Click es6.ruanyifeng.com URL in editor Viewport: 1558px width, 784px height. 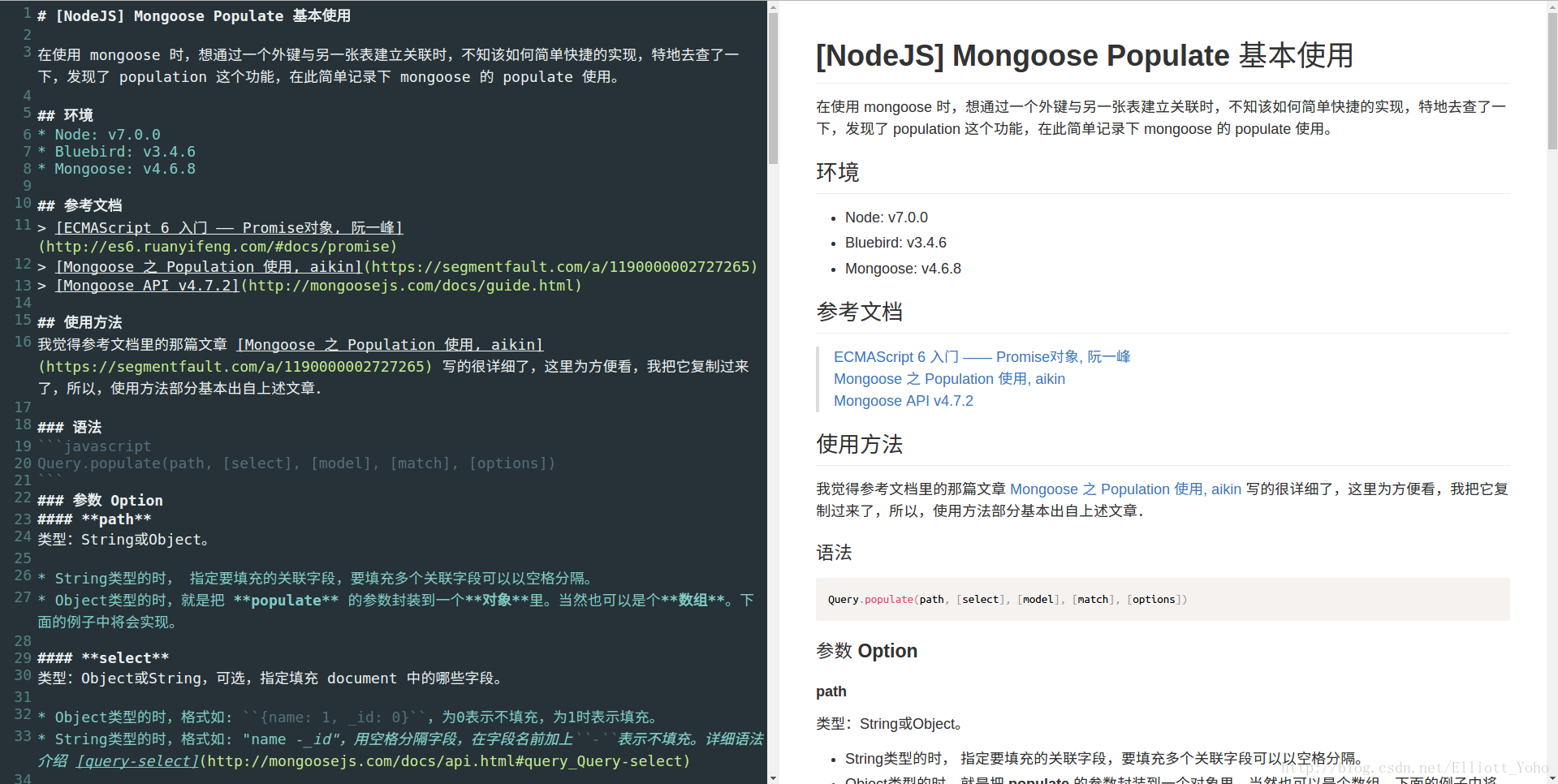(218, 247)
